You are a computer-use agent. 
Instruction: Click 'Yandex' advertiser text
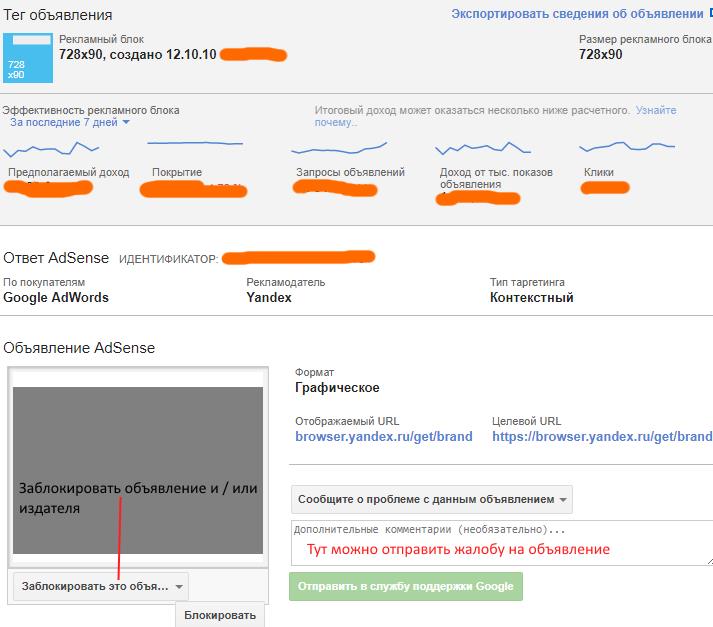[269, 297]
